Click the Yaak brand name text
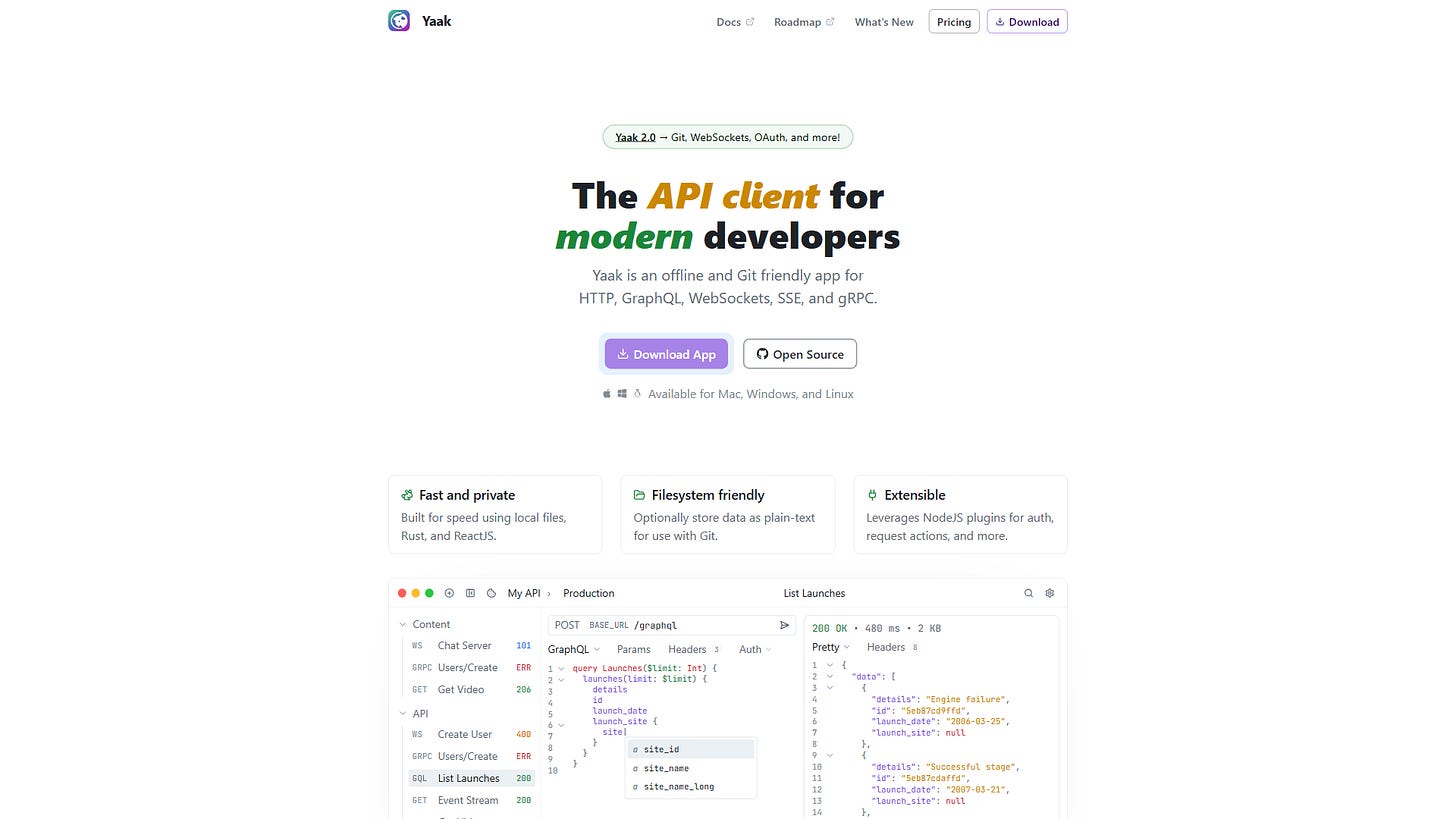 [x=436, y=21]
